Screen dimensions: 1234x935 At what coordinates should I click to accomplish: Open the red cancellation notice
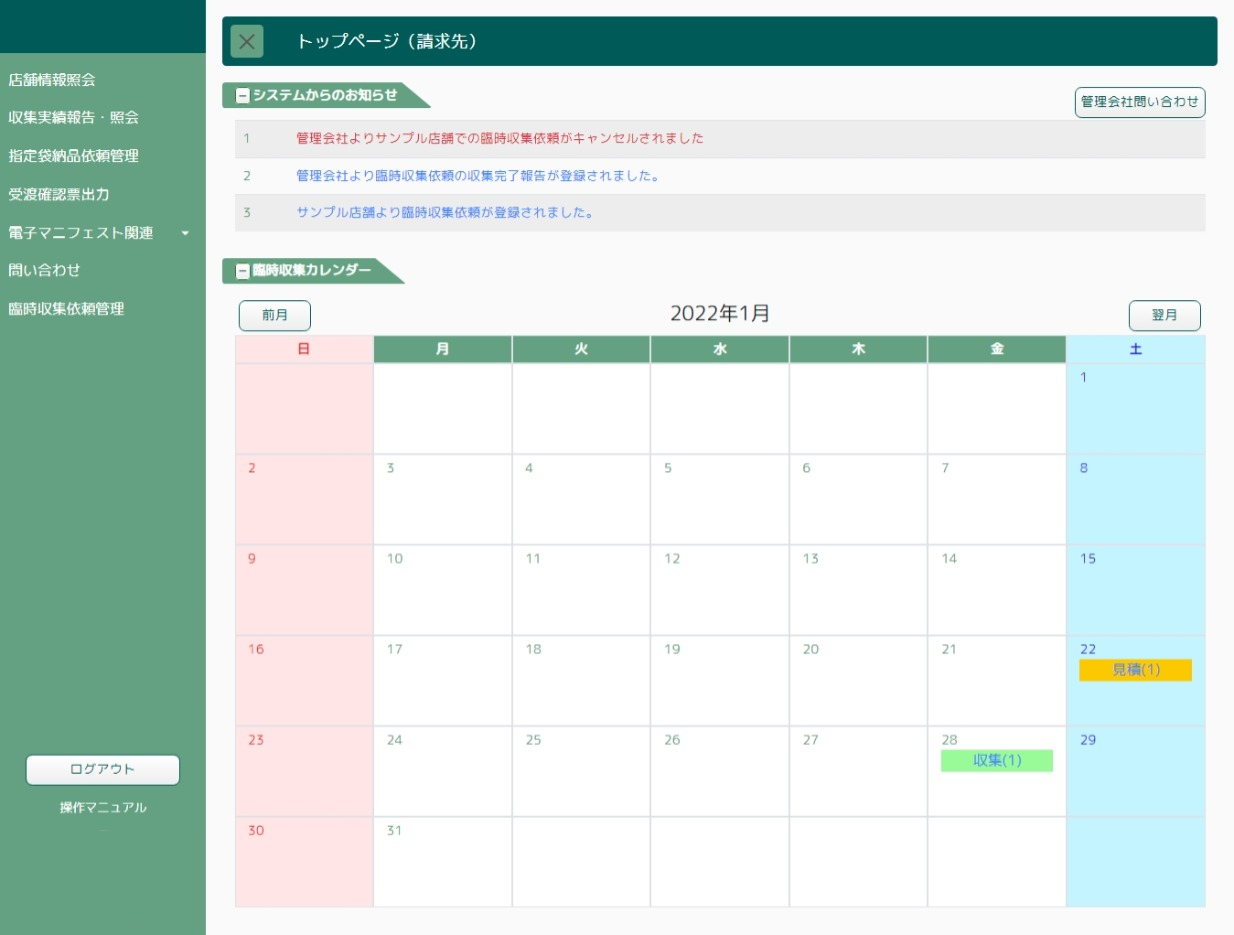pyautogui.click(x=499, y=139)
